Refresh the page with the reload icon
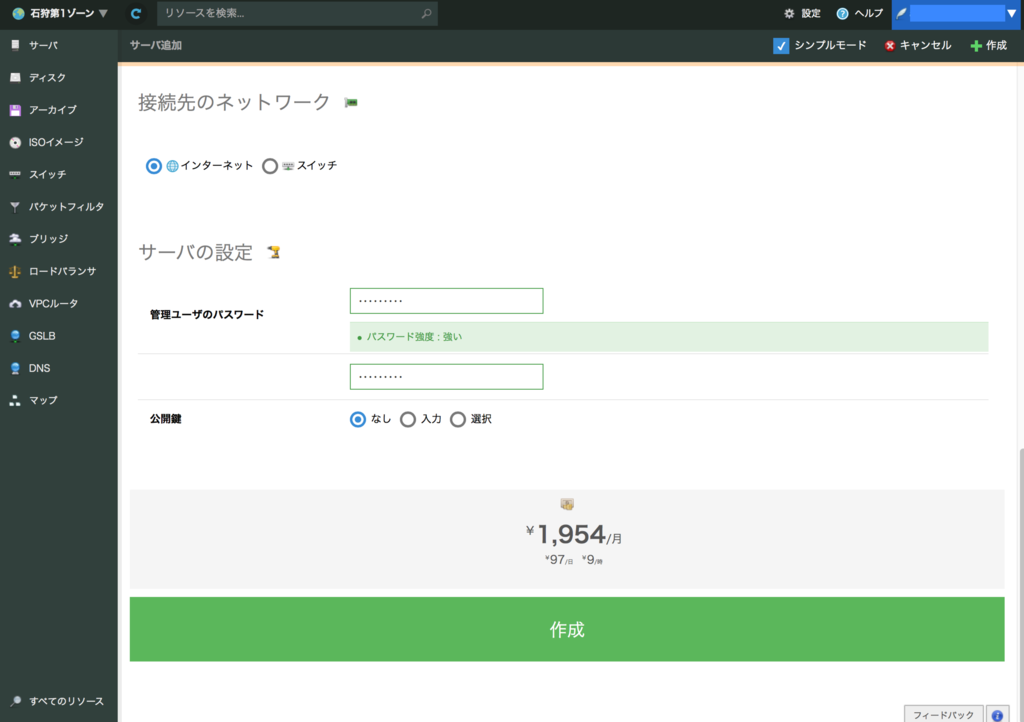 pyautogui.click(x=135, y=13)
